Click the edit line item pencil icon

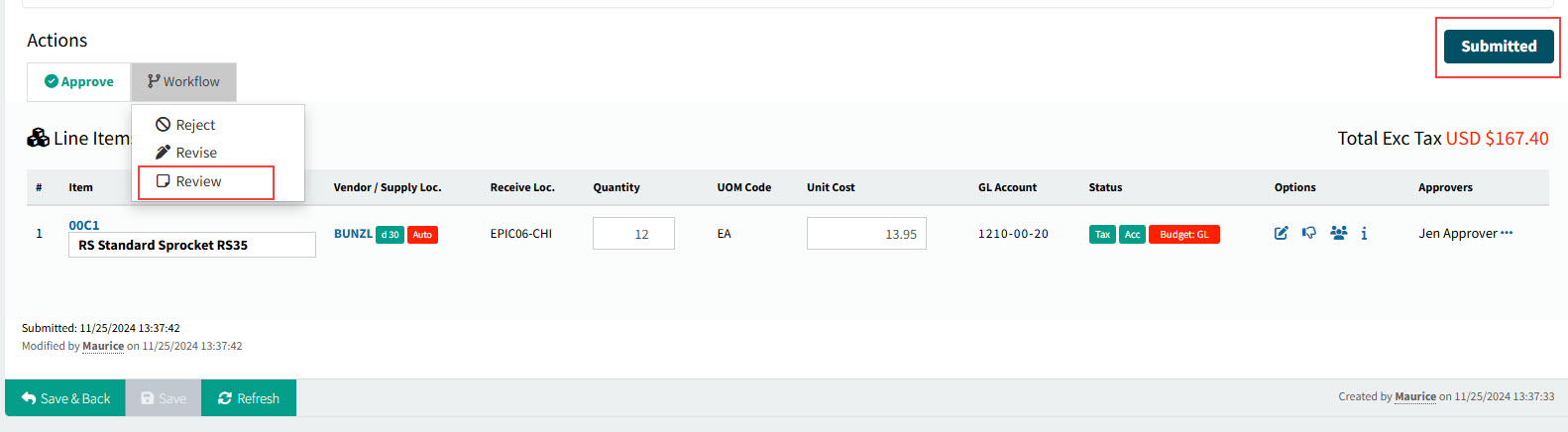click(1281, 233)
